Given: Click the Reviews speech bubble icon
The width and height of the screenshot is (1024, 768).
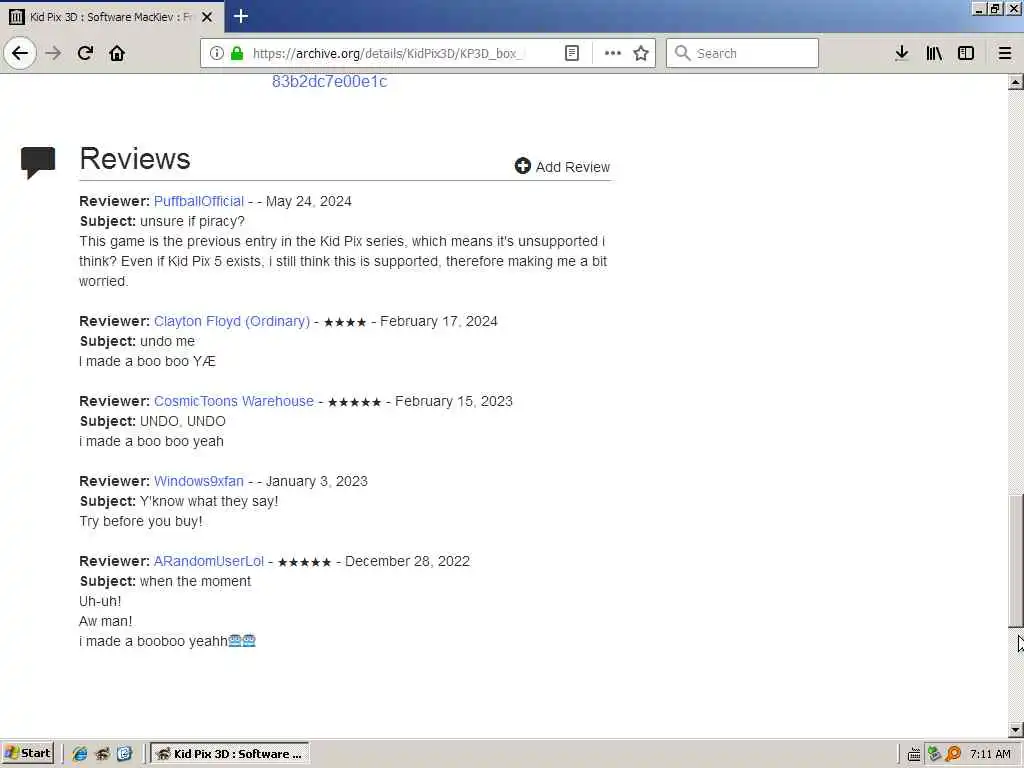Looking at the screenshot, I should [38, 163].
